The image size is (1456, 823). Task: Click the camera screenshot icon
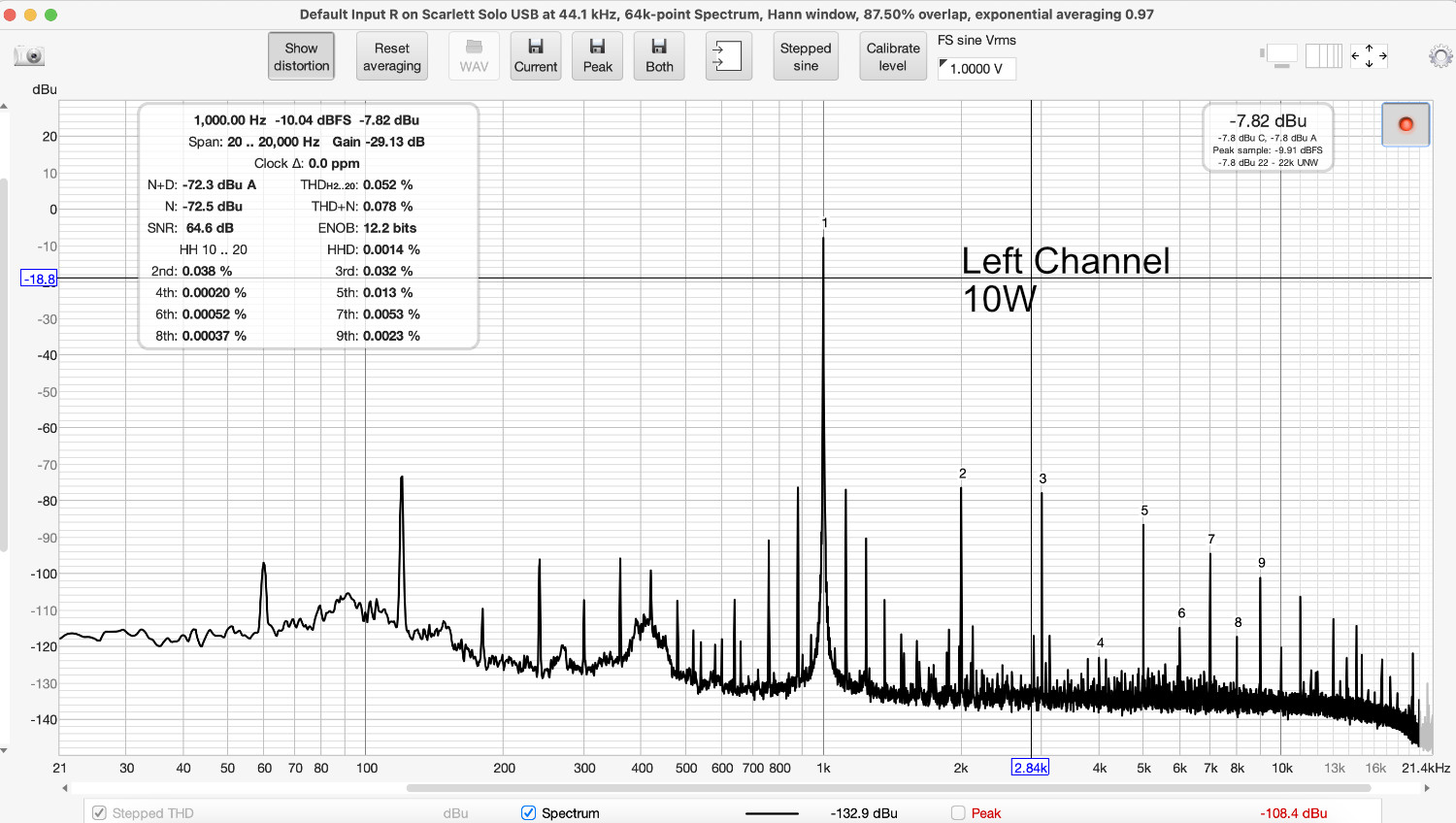[29, 55]
